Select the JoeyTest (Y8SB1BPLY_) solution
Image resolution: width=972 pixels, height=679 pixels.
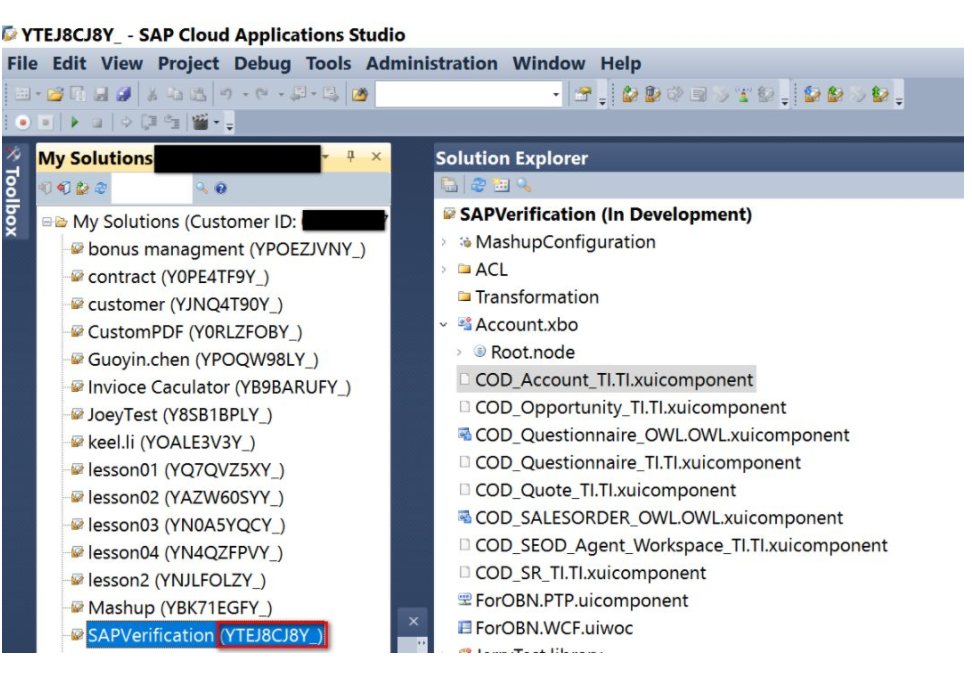click(x=180, y=415)
